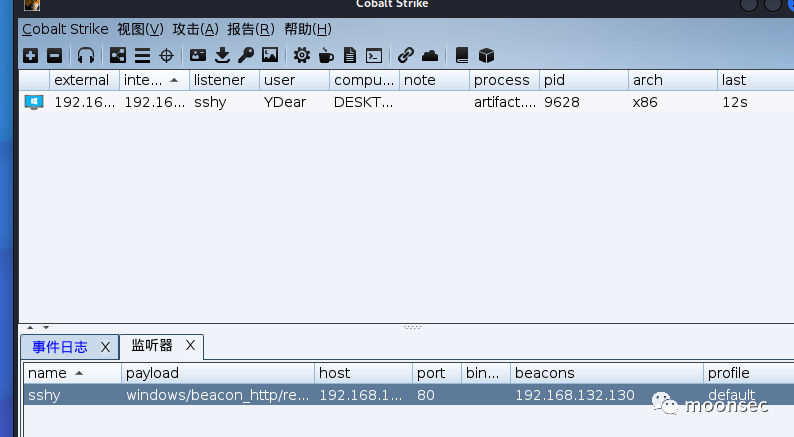This screenshot has height=437, width=794.
Task: Switch to target table crosshair icon
Action: (166, 55)
